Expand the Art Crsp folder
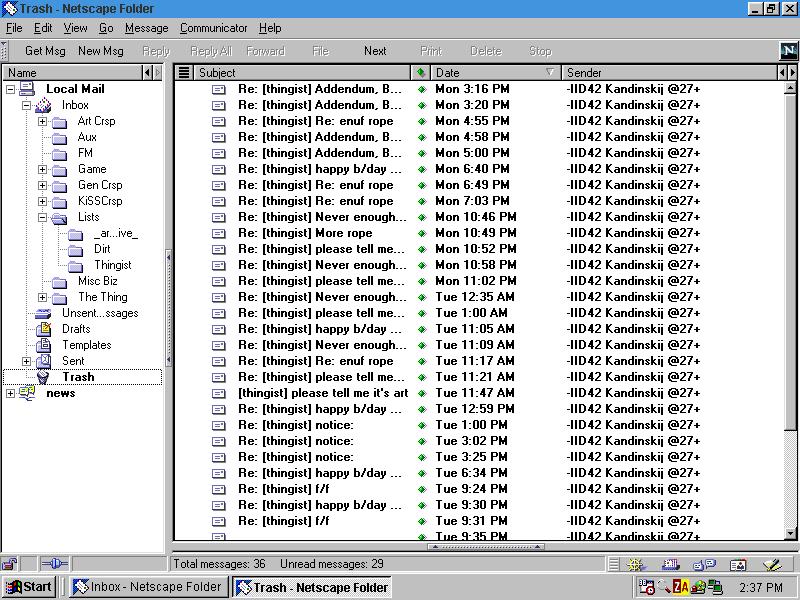The image size is (800, 600). [x=42, y=121]
